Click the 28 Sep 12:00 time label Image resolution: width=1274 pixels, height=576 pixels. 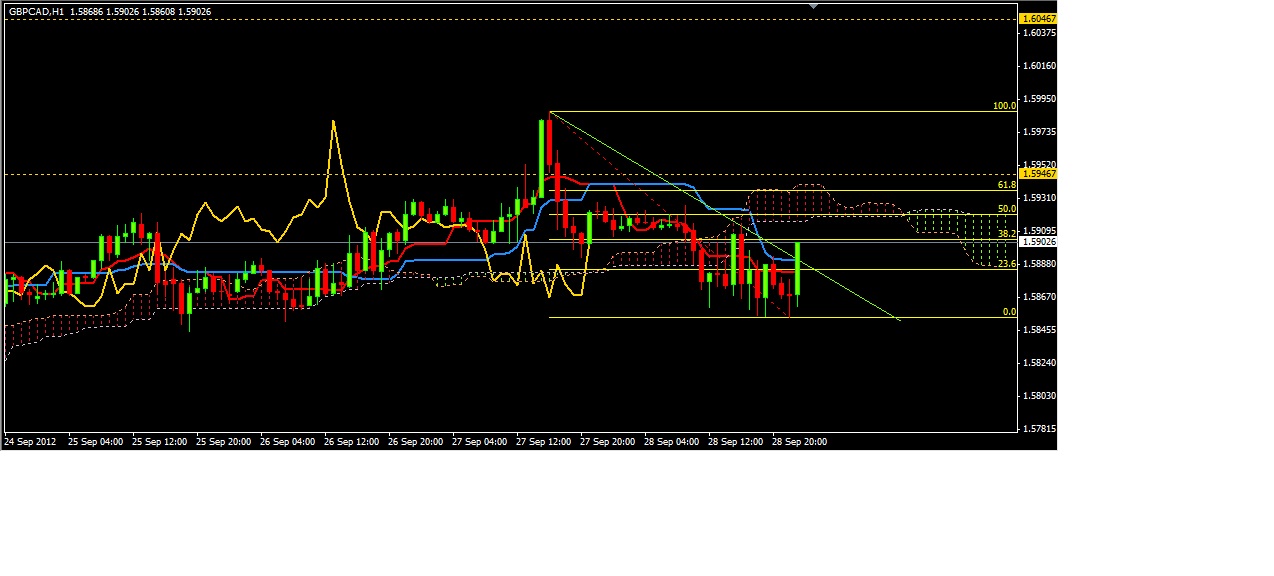tap(736, 441)
